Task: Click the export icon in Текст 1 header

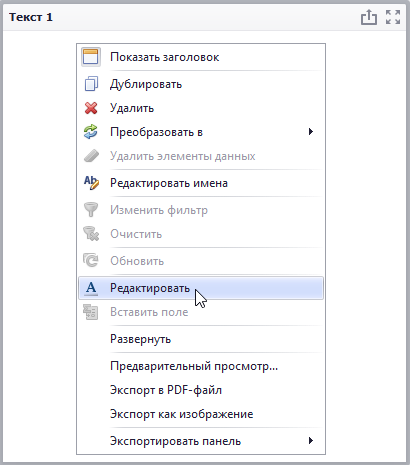Action: click(x=369, y=17)
